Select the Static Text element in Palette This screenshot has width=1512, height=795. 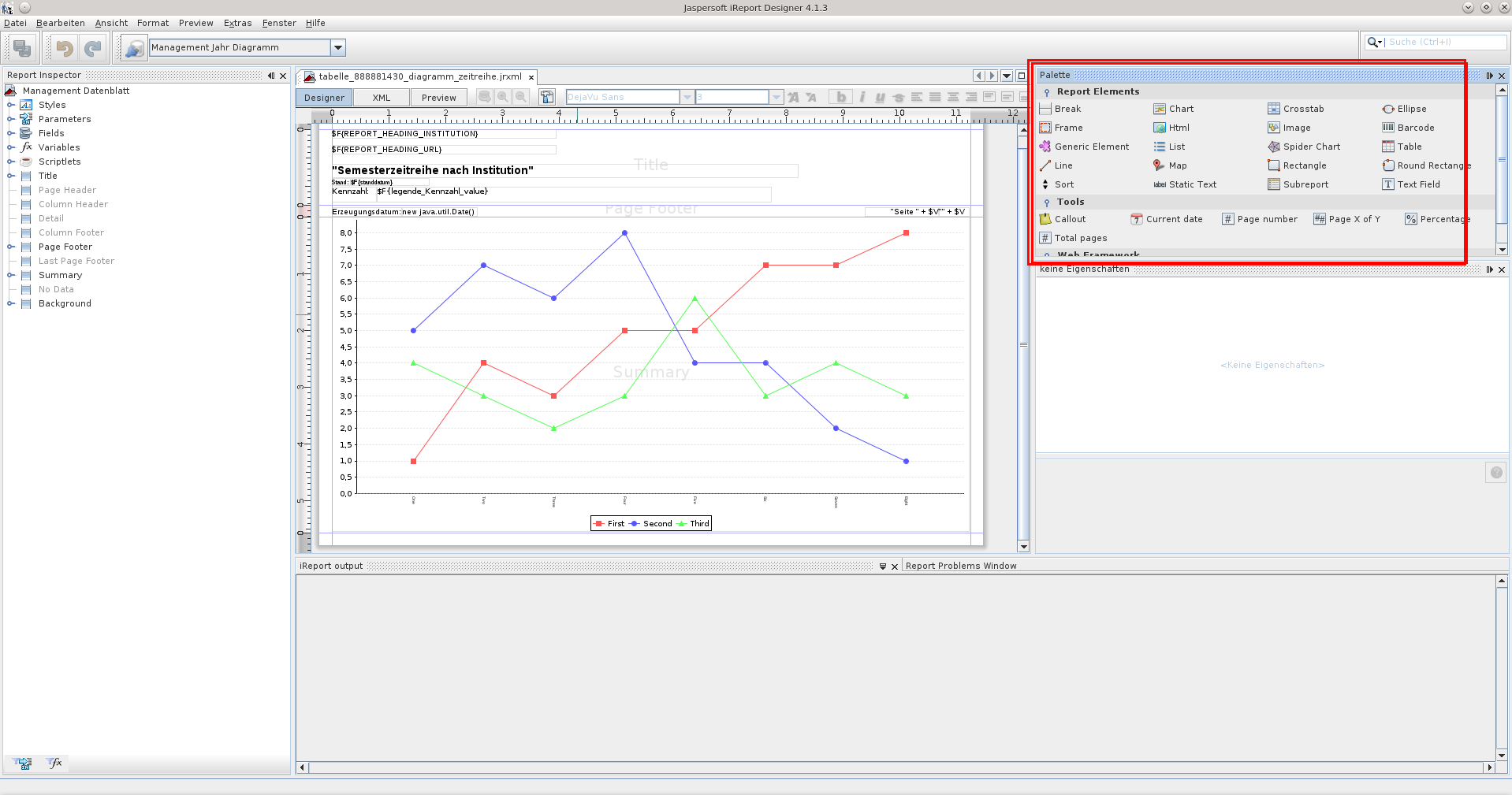point(1185,184)
